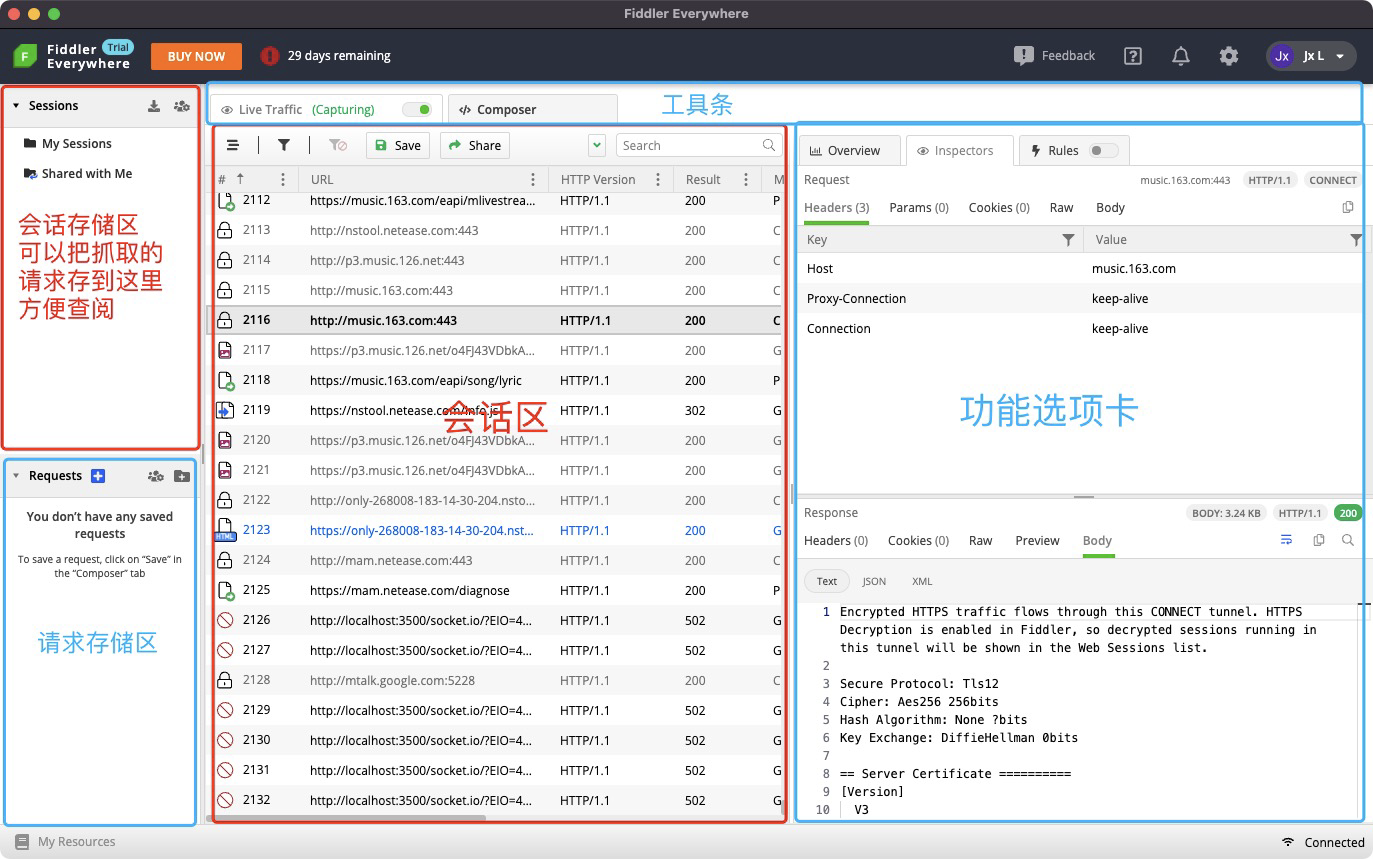Click the request/response splitter handle

tap(1083, 496)
